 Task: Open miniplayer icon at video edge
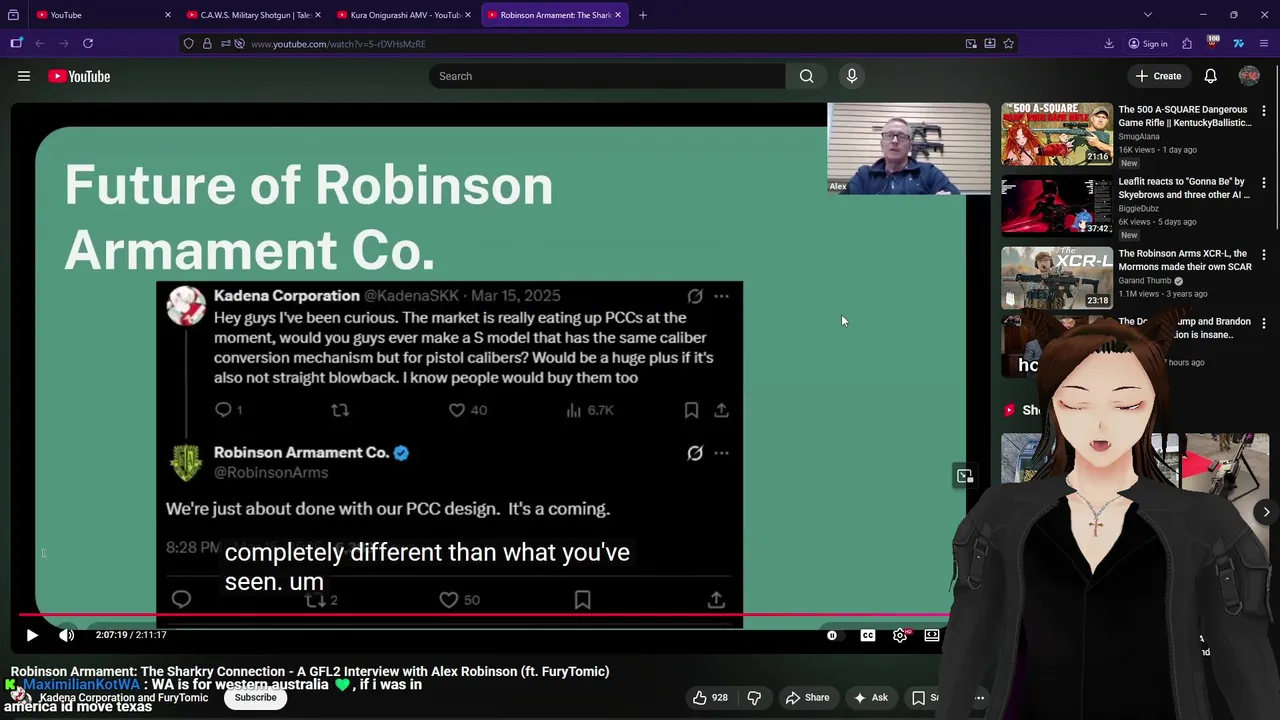[x=965, y=476]
